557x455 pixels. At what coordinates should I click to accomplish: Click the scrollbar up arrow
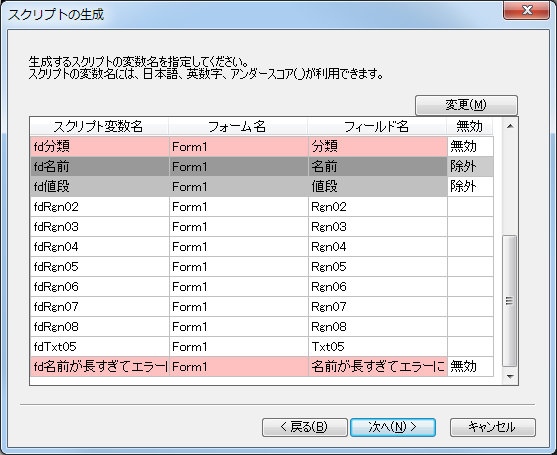click(510, 126)
